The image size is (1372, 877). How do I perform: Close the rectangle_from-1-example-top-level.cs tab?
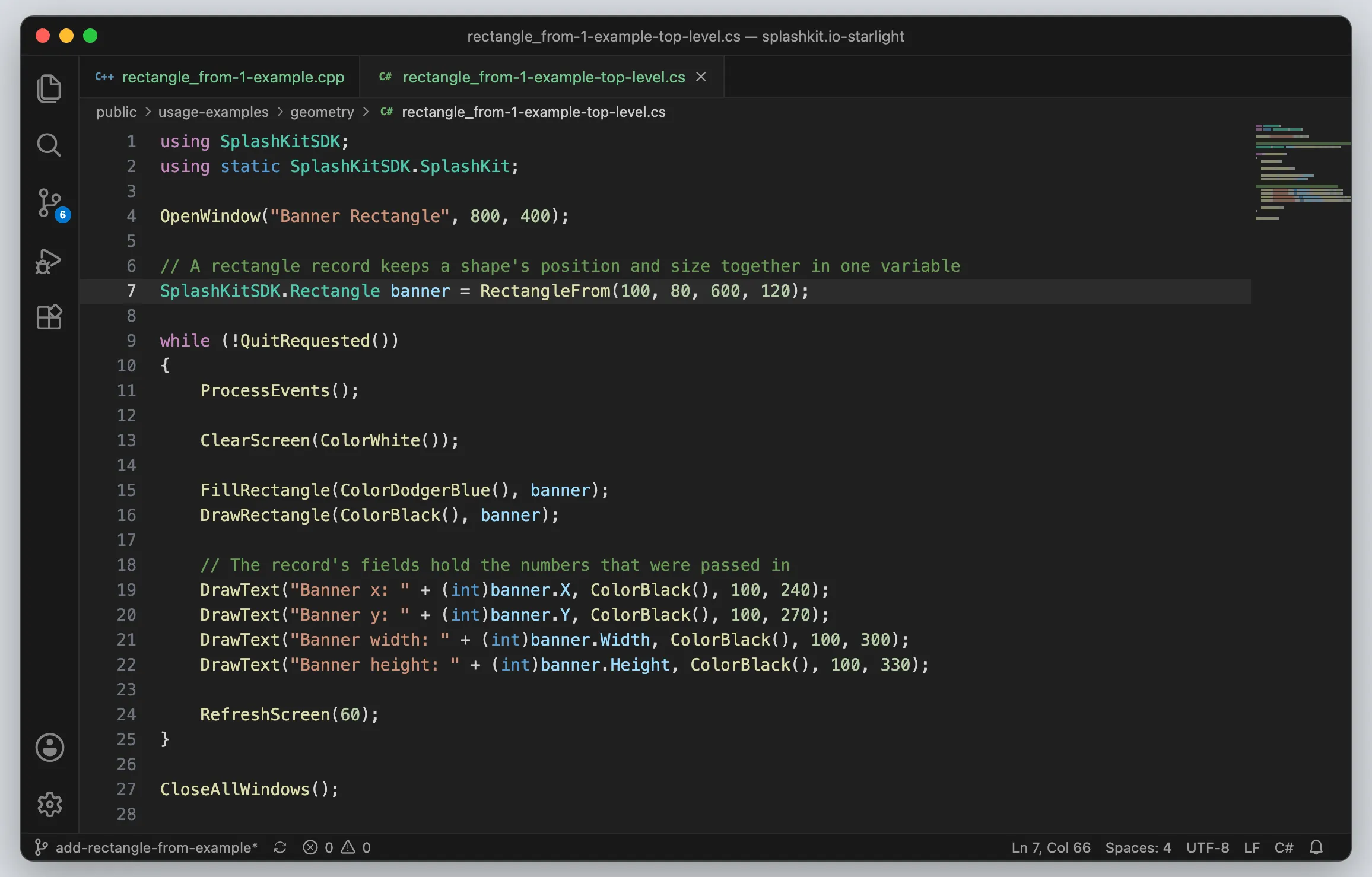(x=701, y=77)
